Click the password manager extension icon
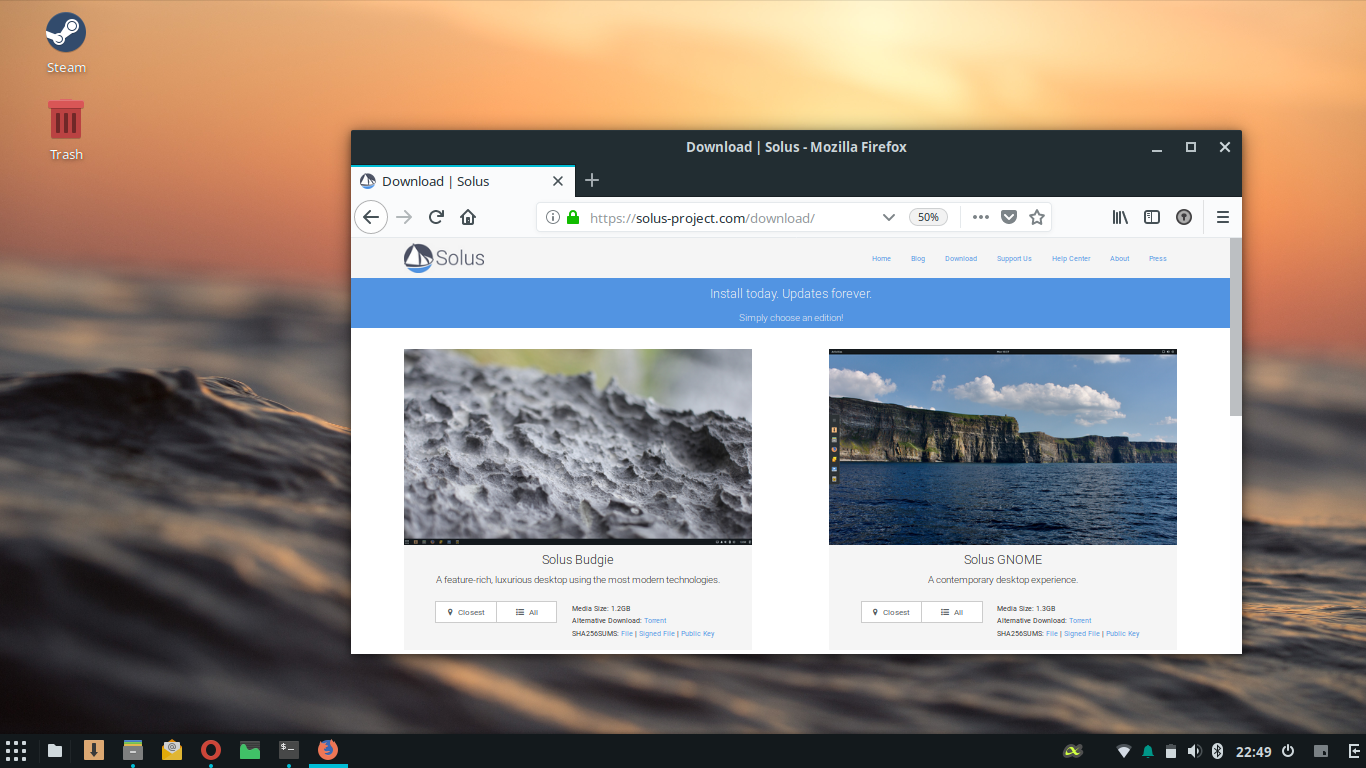The image size is (1366, 768). 1184,217
